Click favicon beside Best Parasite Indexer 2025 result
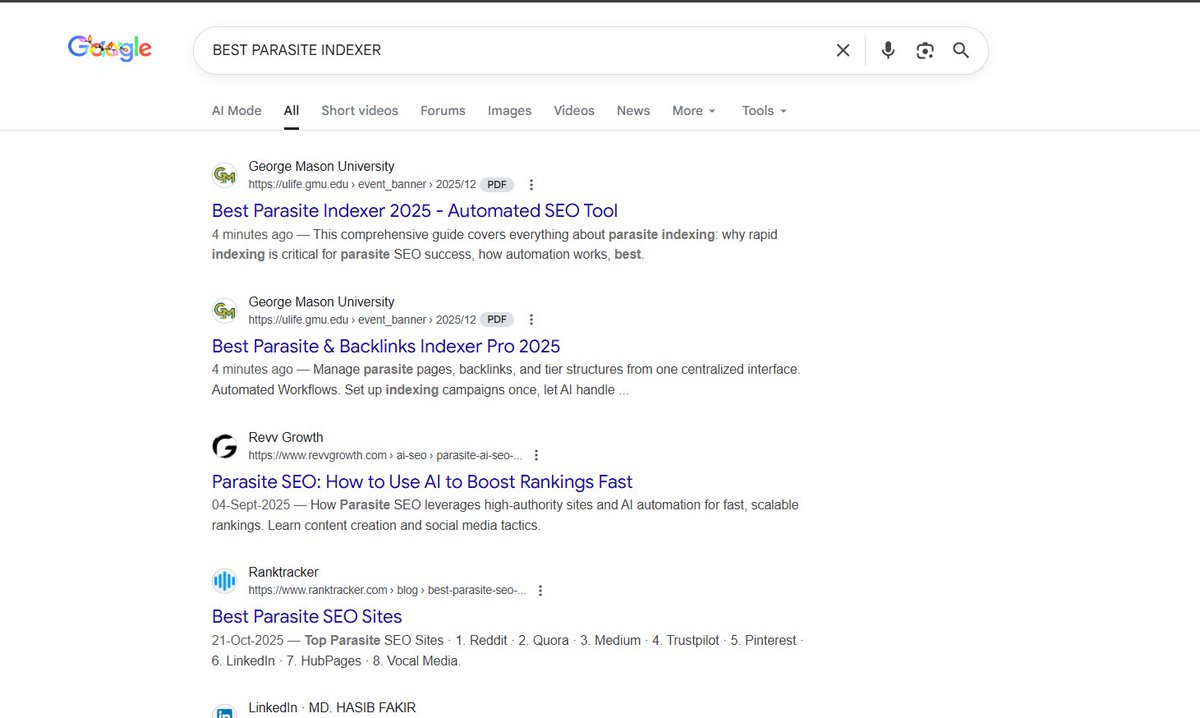The width and height of the screenshot is (1200, 718). 225,175
